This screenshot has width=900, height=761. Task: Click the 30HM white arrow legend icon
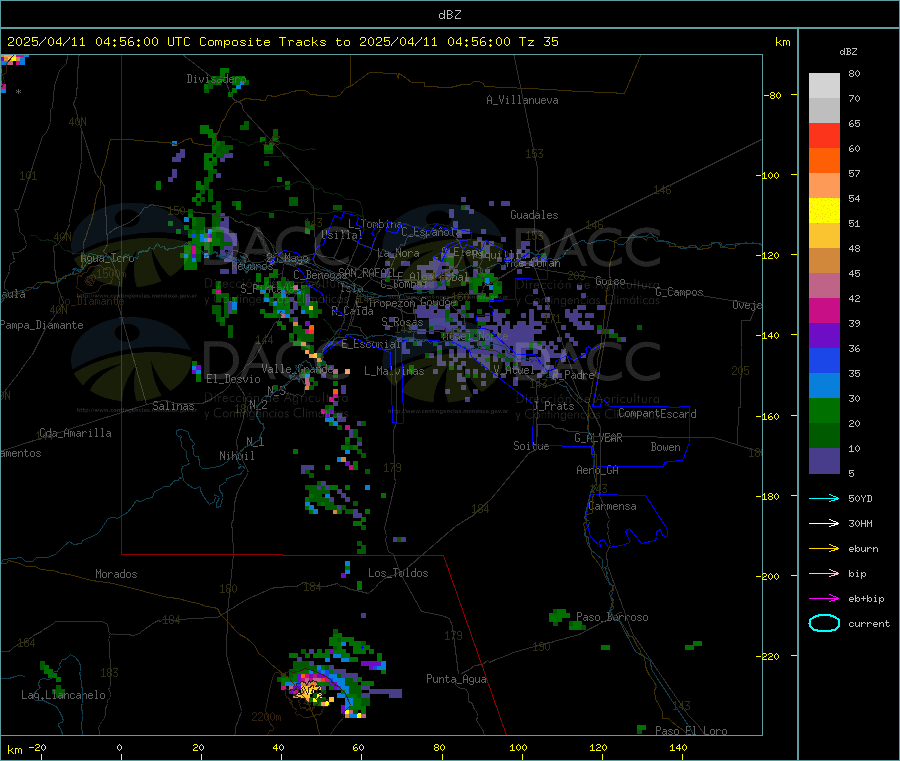tap(824, 523)
